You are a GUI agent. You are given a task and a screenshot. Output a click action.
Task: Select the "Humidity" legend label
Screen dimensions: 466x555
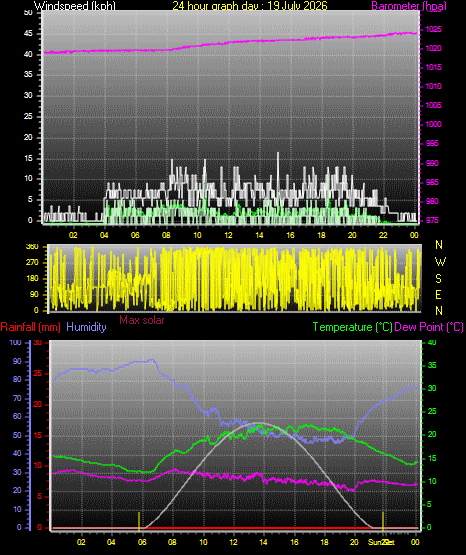coord(86,327)
